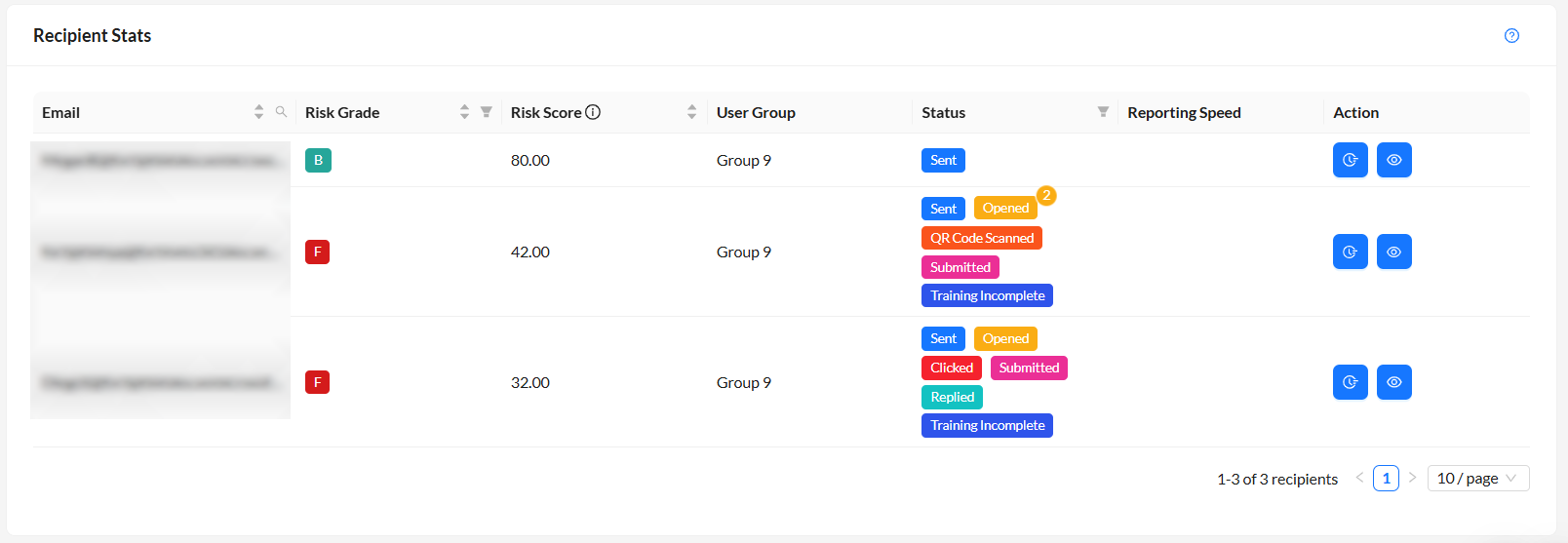Go to the next page arrow
The image size is (1568, 543).
tap(1412, 478)
